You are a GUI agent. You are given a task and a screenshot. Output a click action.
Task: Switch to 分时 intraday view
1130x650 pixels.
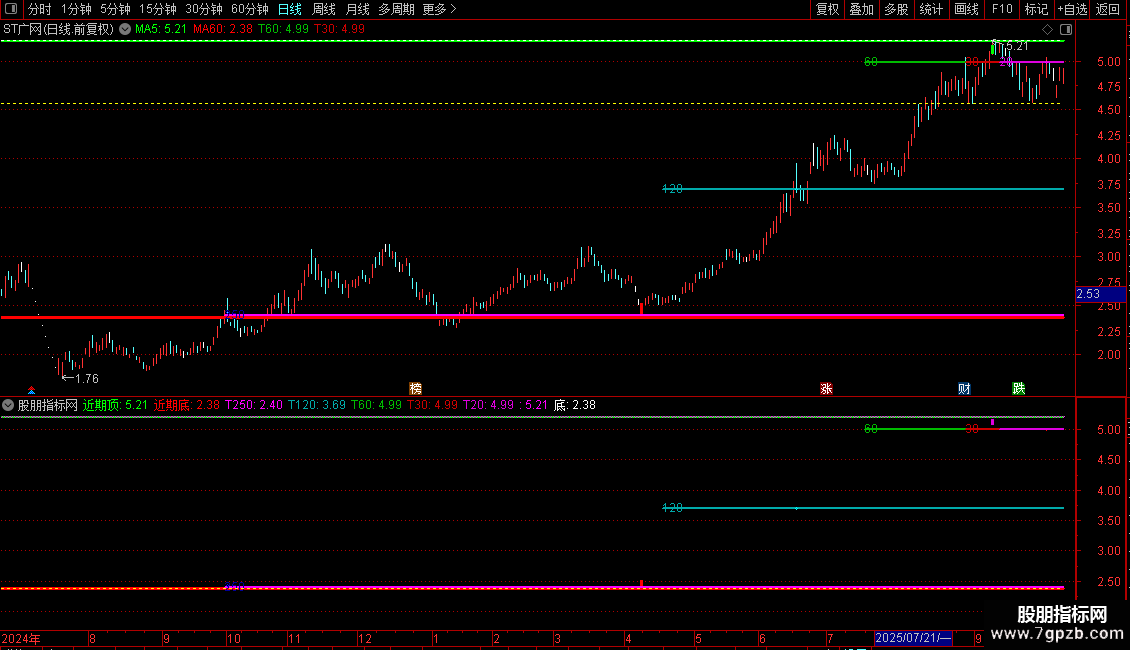point(40,9)
